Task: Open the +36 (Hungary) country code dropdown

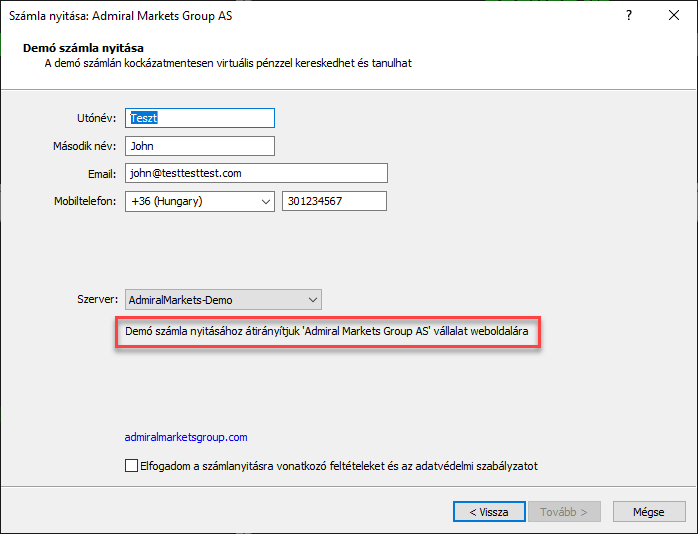Action: 200,201
